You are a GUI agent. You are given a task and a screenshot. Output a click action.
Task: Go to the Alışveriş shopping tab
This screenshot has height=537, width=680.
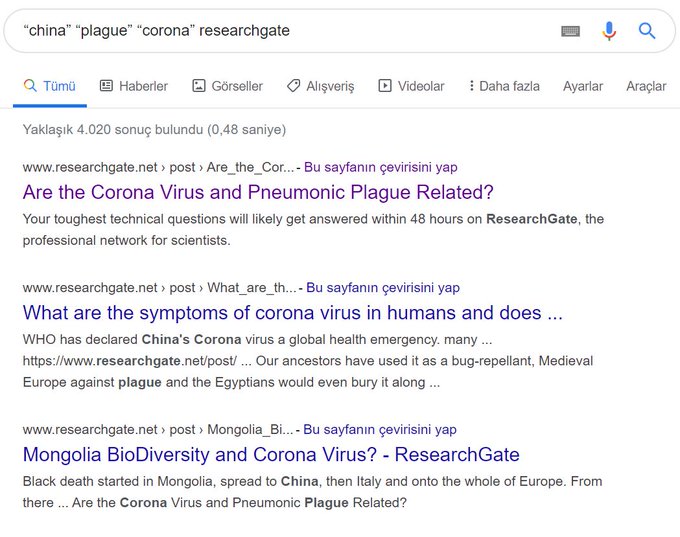point(320,86)
